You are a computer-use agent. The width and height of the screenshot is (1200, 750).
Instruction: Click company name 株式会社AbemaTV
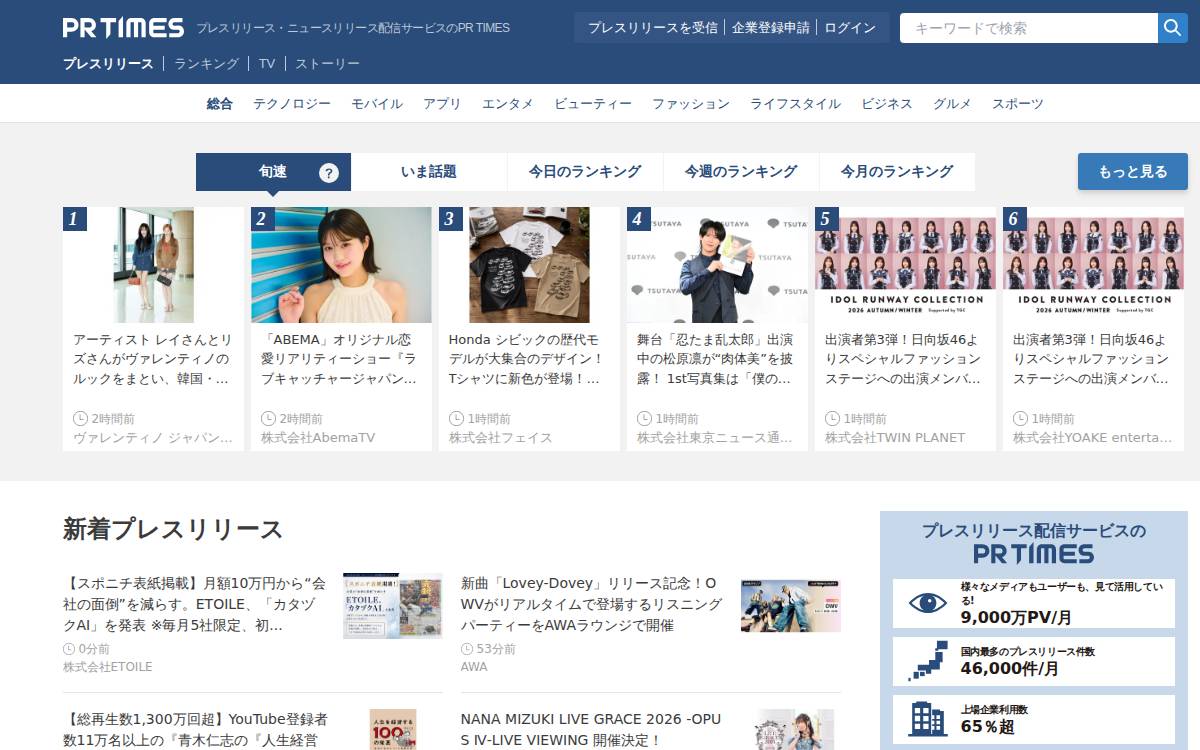(x=318, y=438)
